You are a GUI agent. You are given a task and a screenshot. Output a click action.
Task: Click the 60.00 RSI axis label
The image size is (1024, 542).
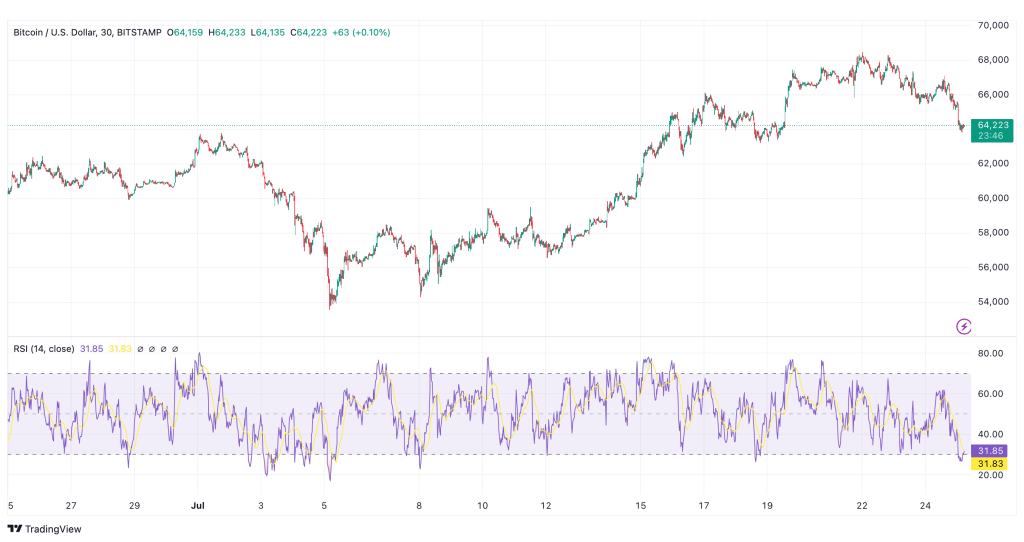point(991,394)
